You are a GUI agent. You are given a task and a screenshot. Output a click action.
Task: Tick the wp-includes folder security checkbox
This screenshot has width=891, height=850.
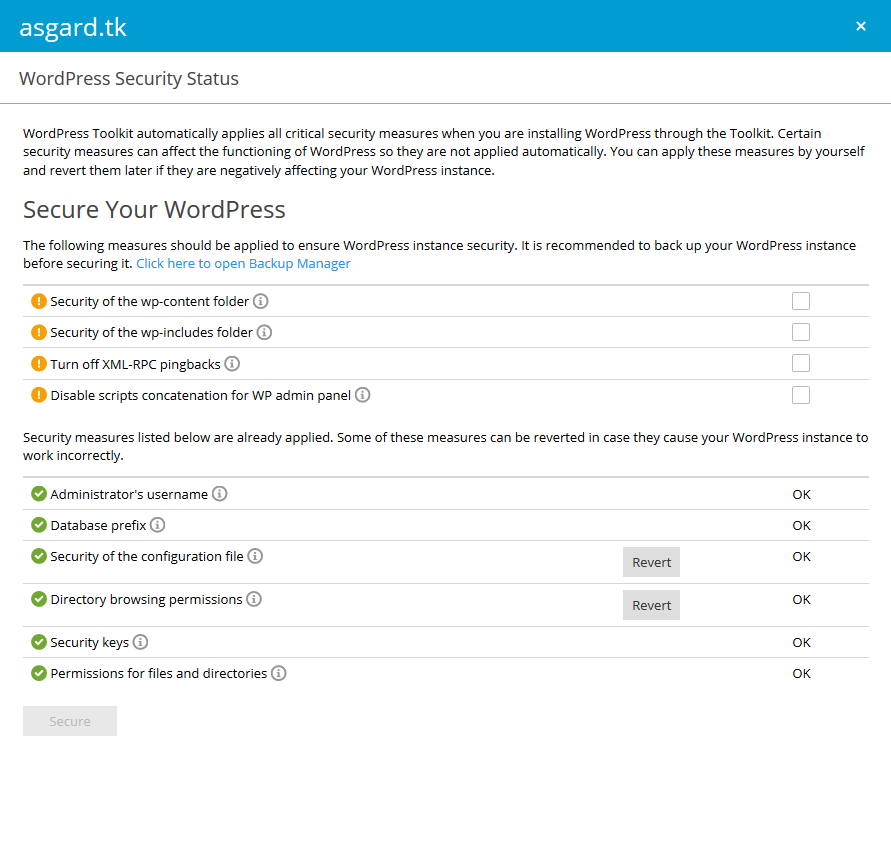pyautogui.click(x=801, y=332)
